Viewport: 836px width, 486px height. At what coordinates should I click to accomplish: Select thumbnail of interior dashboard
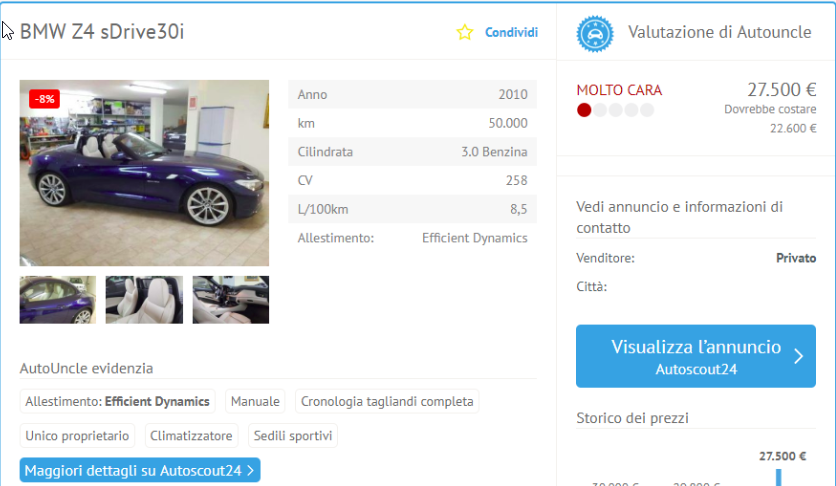[x=230, y=299]
